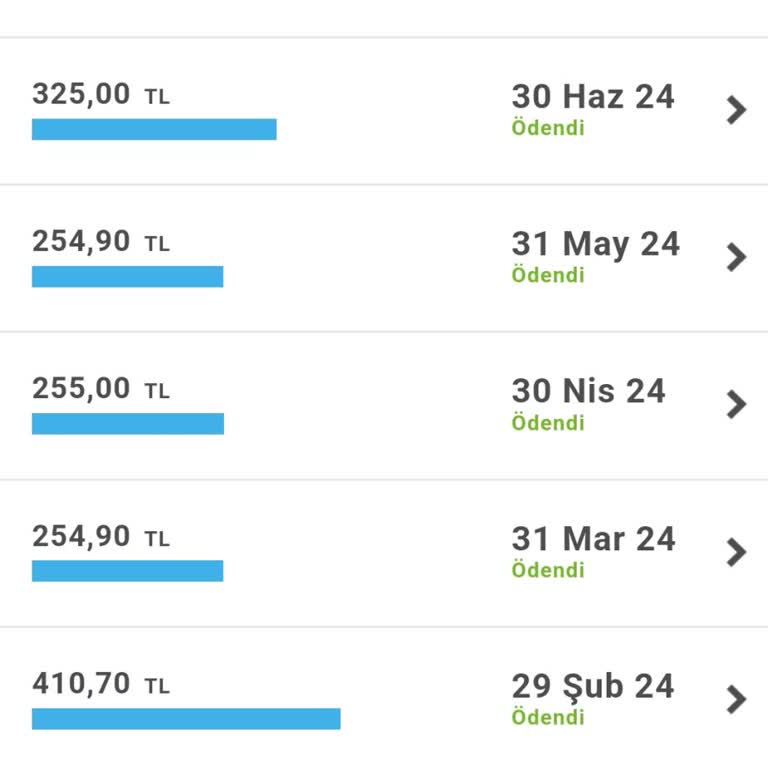This screenshot has height=768, width=768.
Task: Open the 31 May 24 date label
Action: [x=595, y=244]
